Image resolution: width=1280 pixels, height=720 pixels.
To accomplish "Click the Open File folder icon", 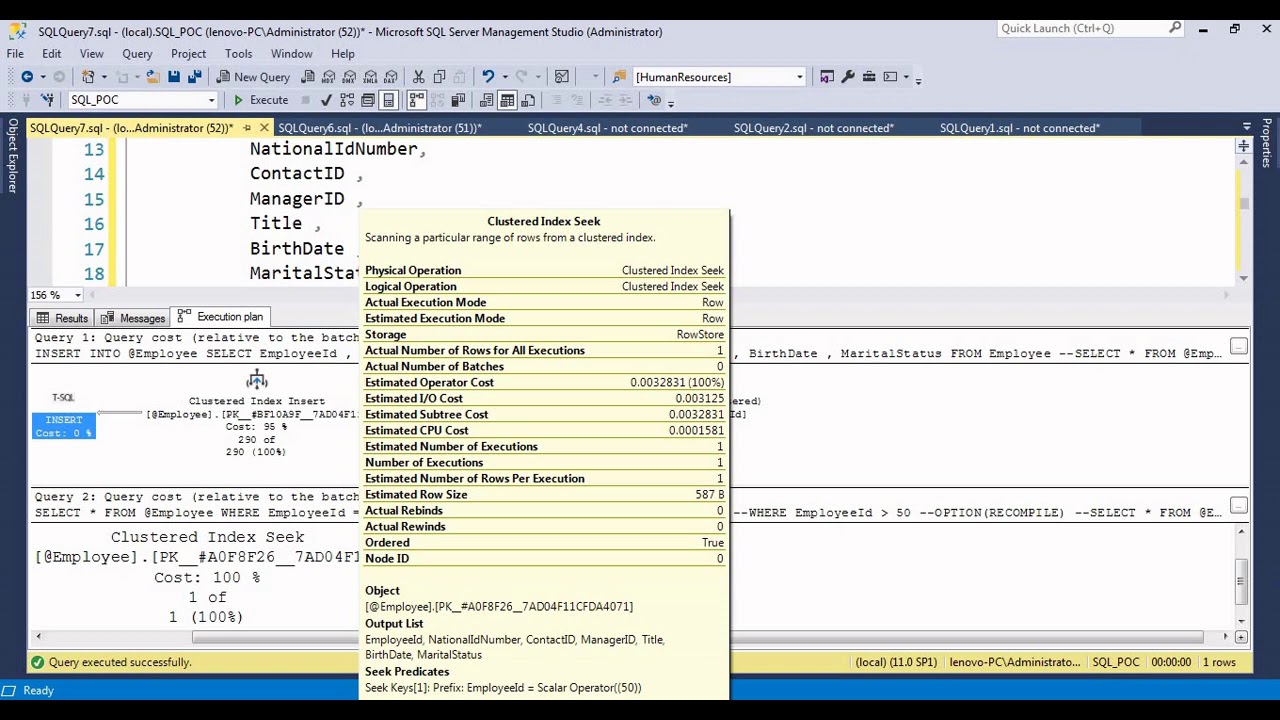I will coord(152,77).
